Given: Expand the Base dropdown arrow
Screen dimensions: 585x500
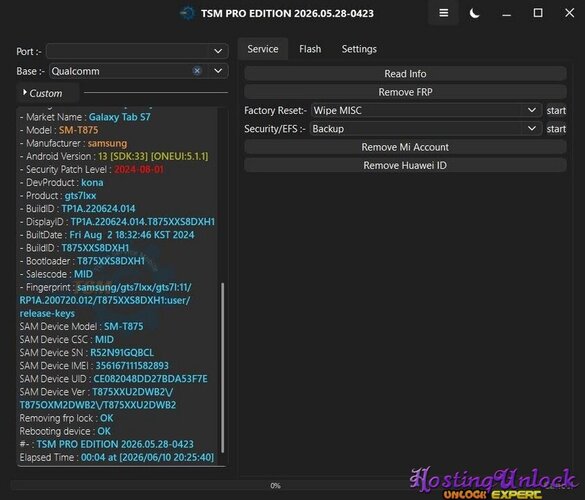Looking at the screenshot, I should pos(218,71).
